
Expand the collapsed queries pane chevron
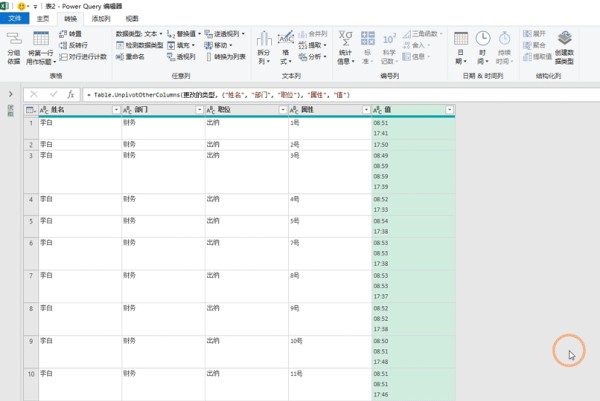click(x=11, y=94)
